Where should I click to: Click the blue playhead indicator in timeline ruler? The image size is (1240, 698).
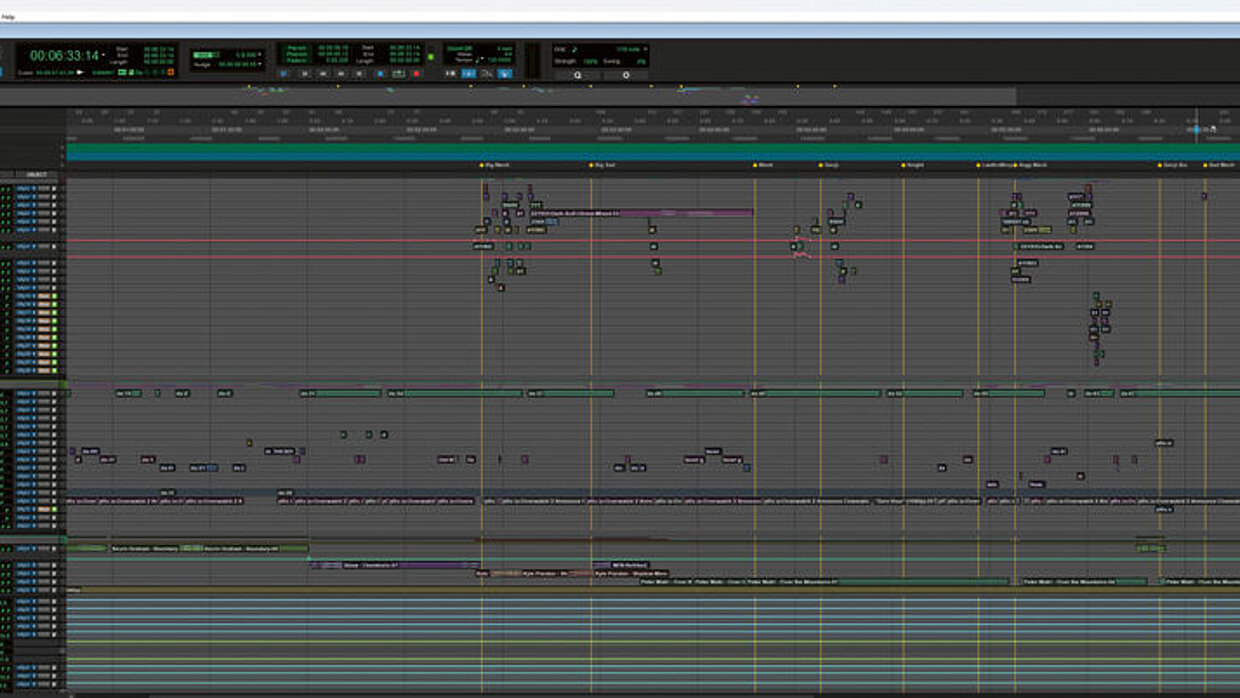tap(1195, 129)
